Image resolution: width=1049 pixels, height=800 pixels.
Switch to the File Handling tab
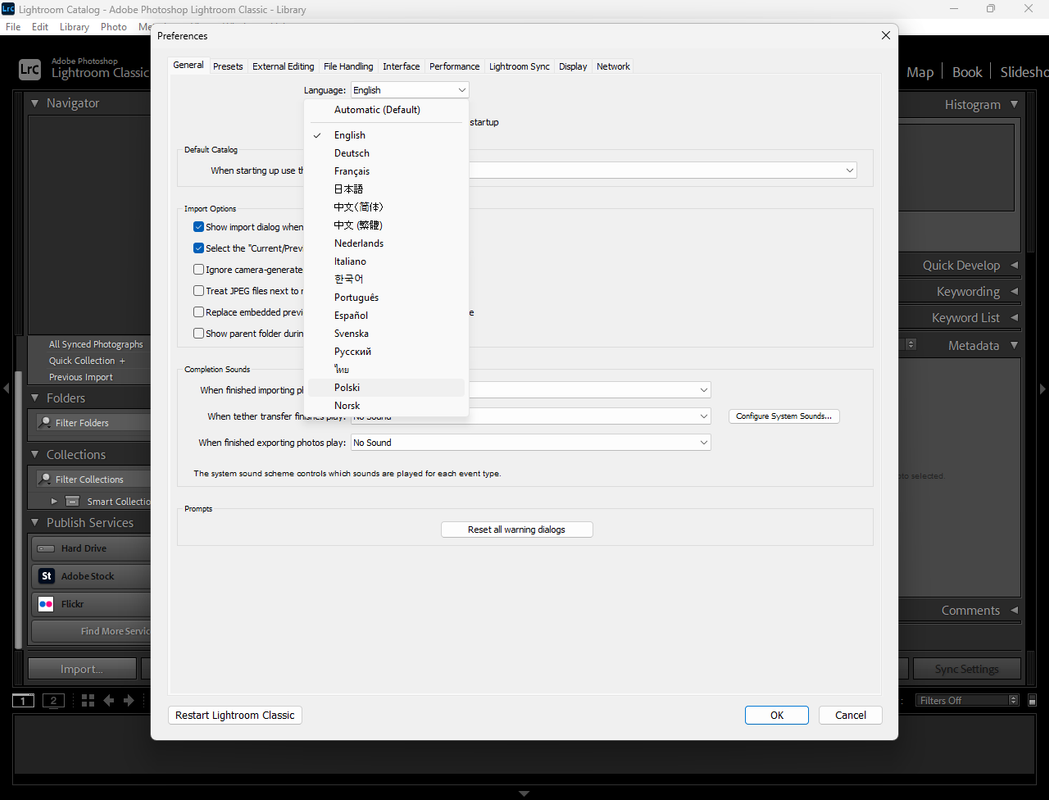coord(348,66)
